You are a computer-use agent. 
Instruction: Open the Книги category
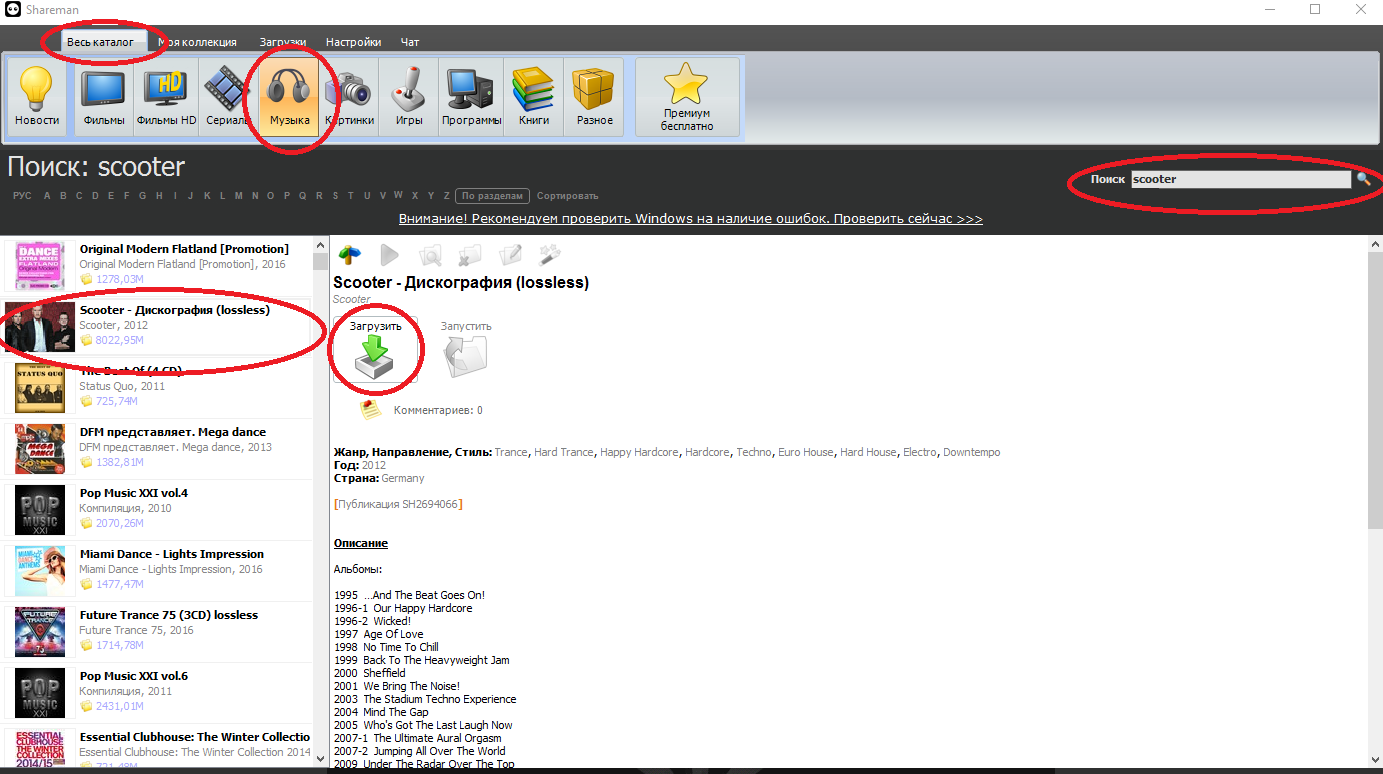tap(534, 97)
